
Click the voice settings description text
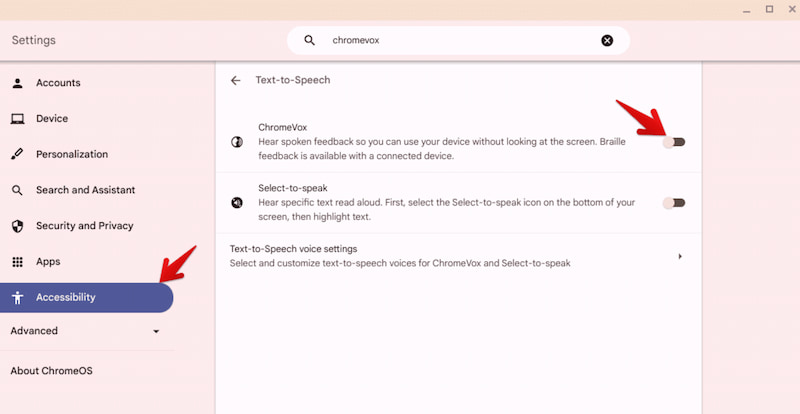[400, 264]
